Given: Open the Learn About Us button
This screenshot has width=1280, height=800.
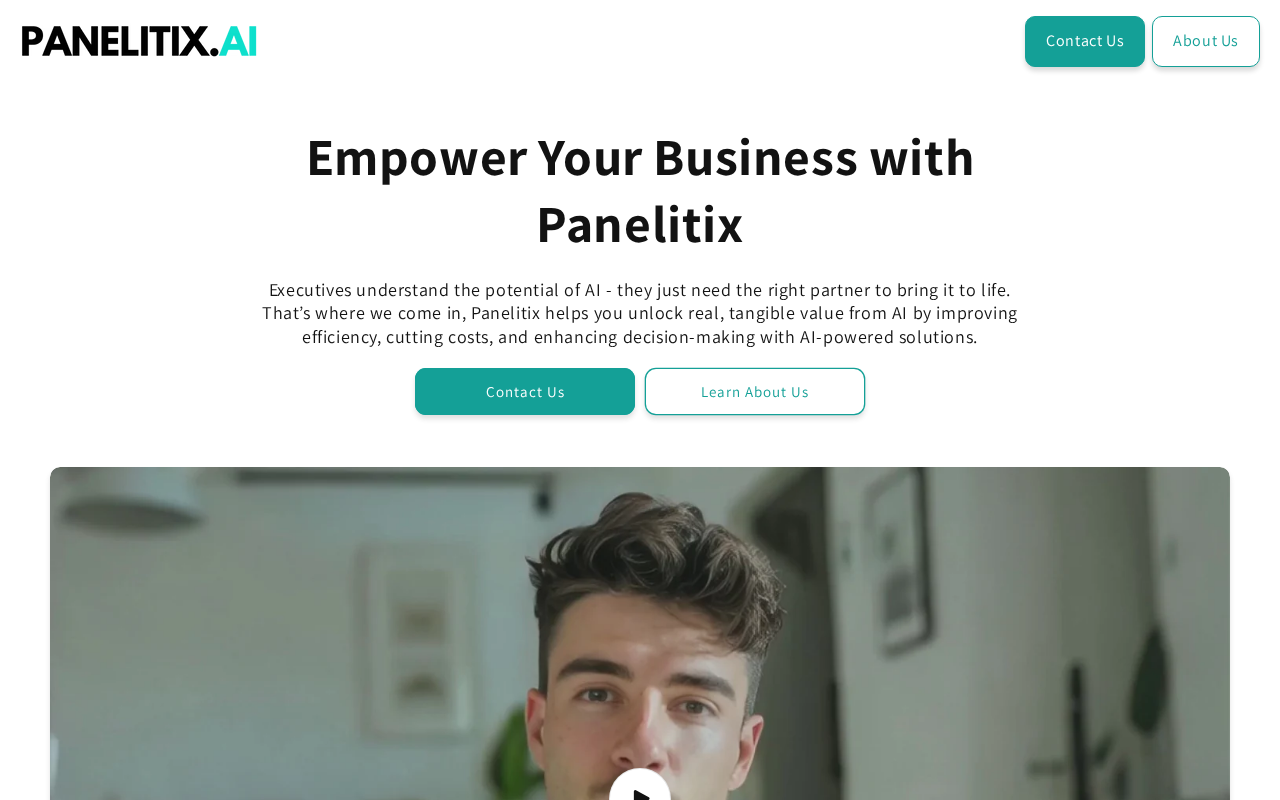Looking at the screenshot, I should coord(755,391).
